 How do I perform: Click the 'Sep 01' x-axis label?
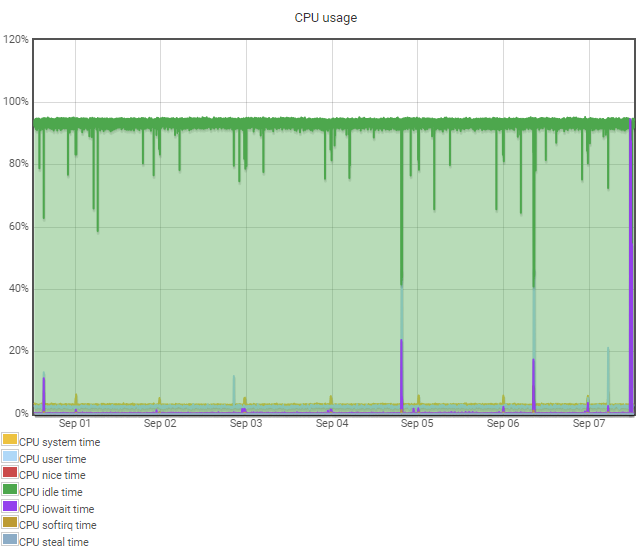75,423
